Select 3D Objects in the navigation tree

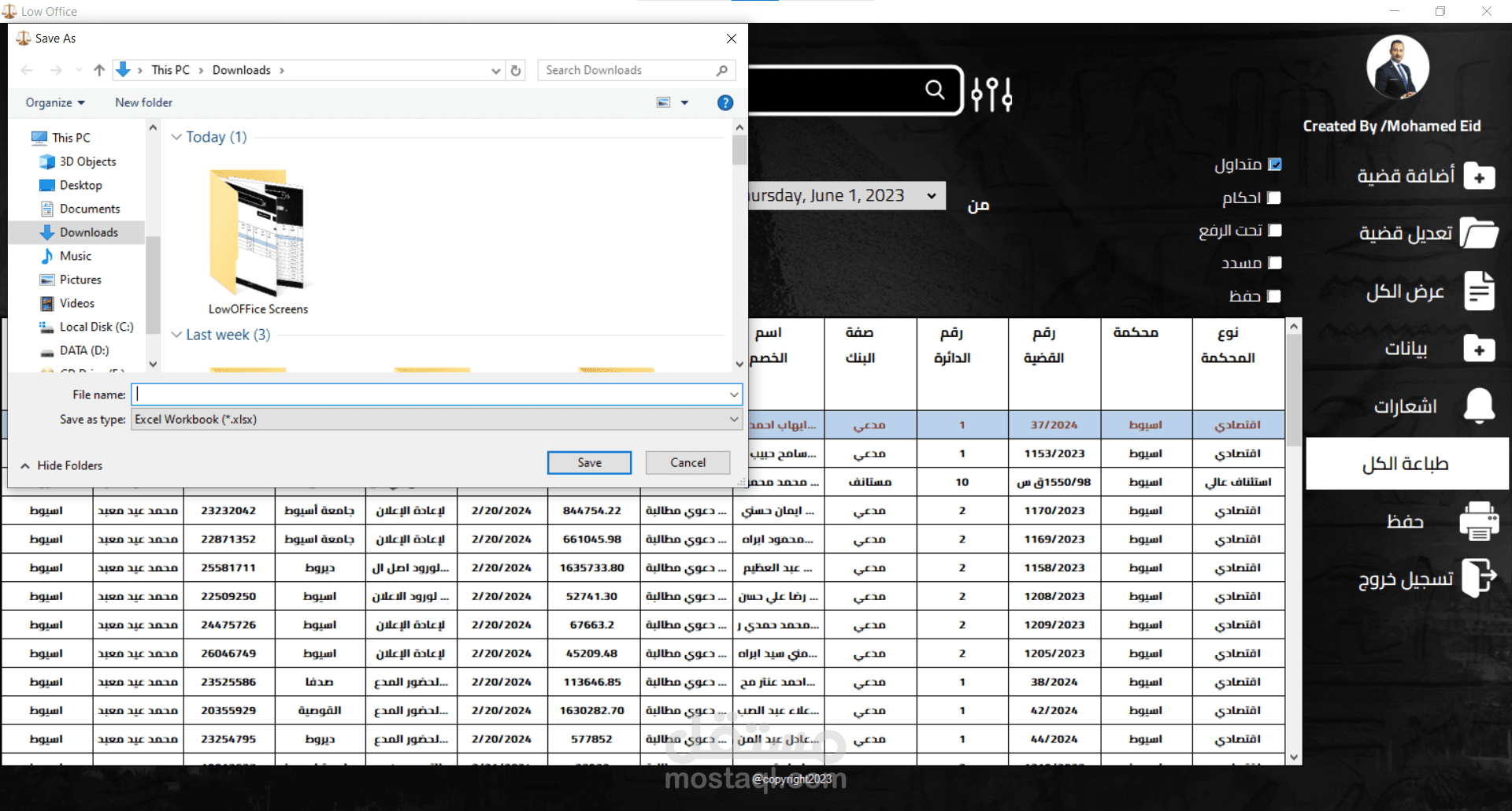tap(87, 161)
